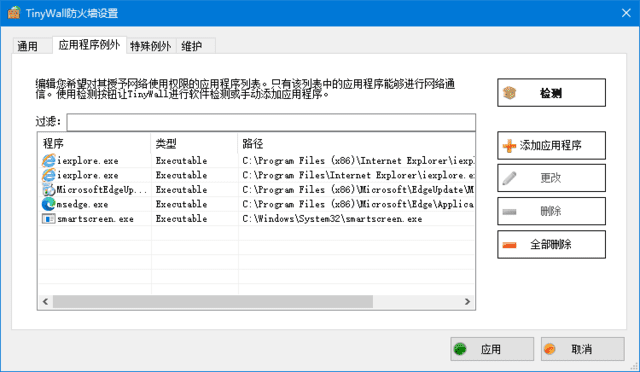The width and height of the screenshot is (640, 372).
Task: Click the box icon on the 检测 button
Action: (x=509, y=93)
